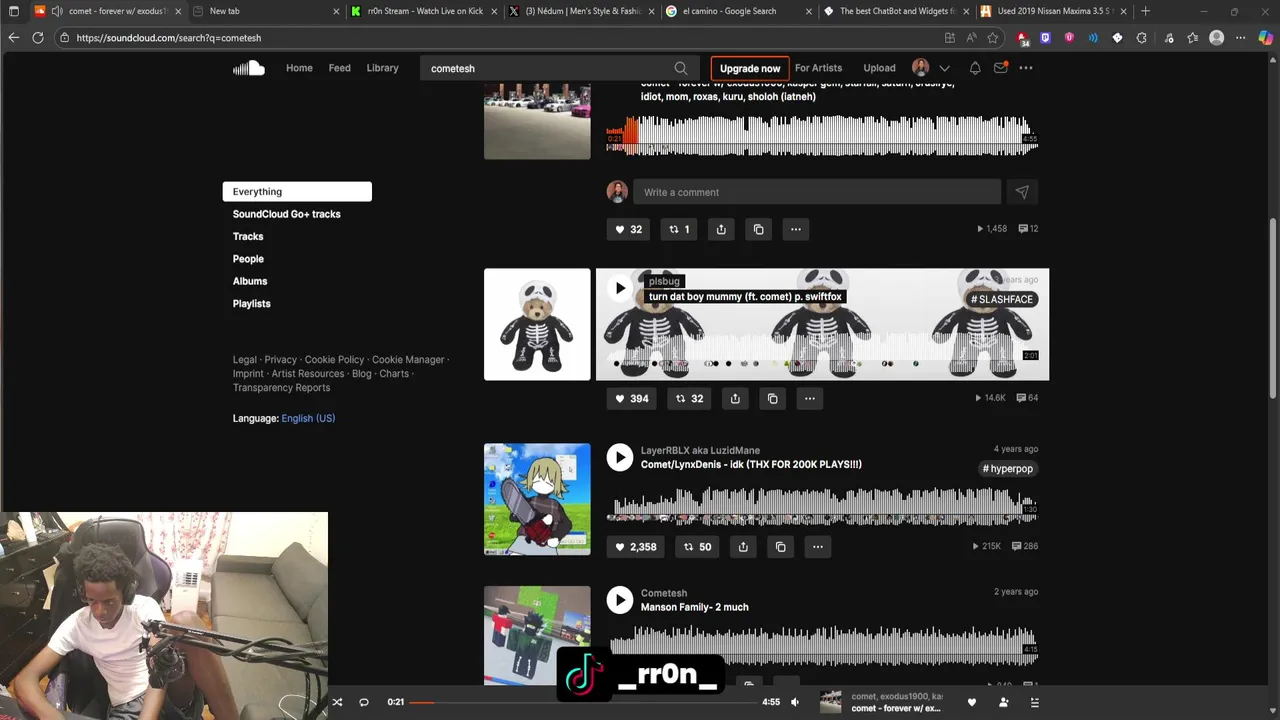This screenshot has height=720, width=1280.
Task: Open For Artists link
Action: pyautogui.click(x=818, y=68)
